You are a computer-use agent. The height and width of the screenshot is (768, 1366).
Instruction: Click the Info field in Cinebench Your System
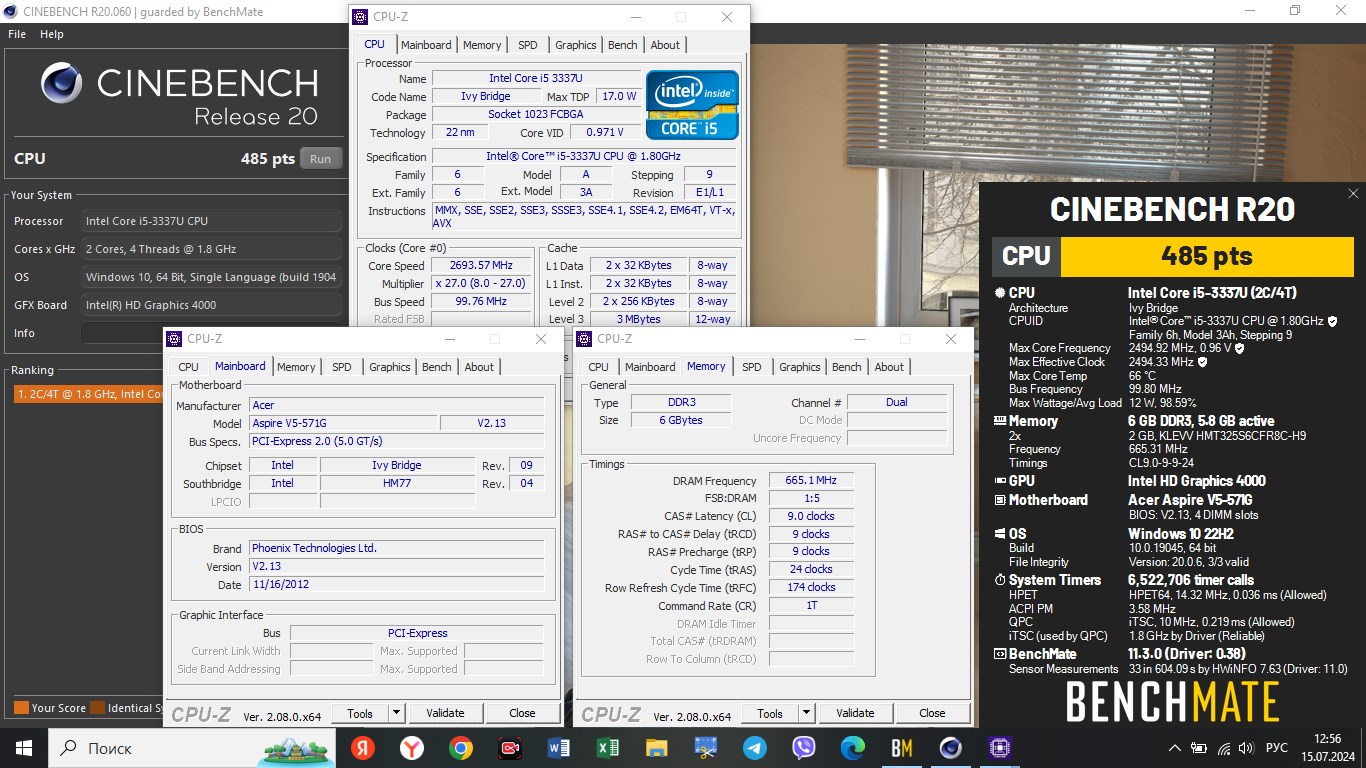[x=211, y=333]
